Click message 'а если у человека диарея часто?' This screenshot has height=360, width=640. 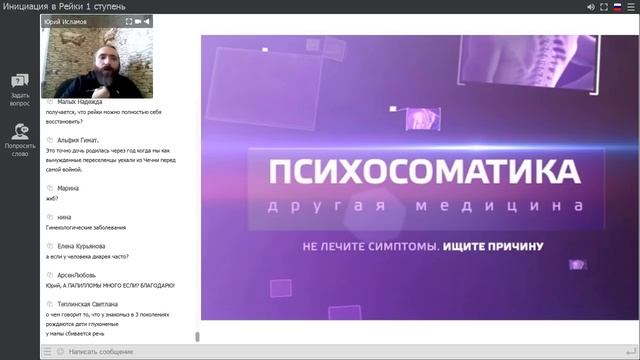pyautogui.click(x=87, y=257)
